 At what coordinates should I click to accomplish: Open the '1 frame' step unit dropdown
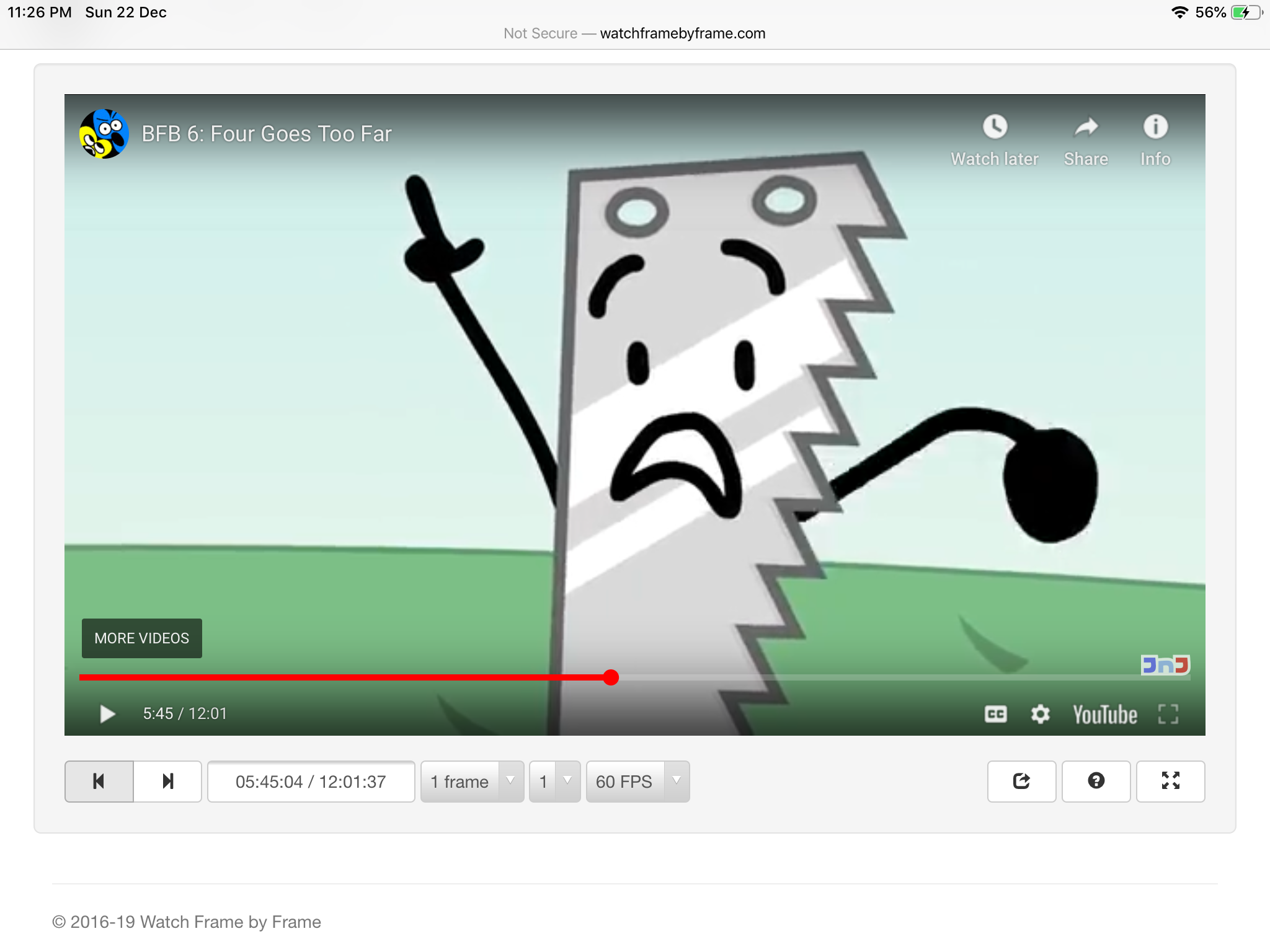pos(473,782)
